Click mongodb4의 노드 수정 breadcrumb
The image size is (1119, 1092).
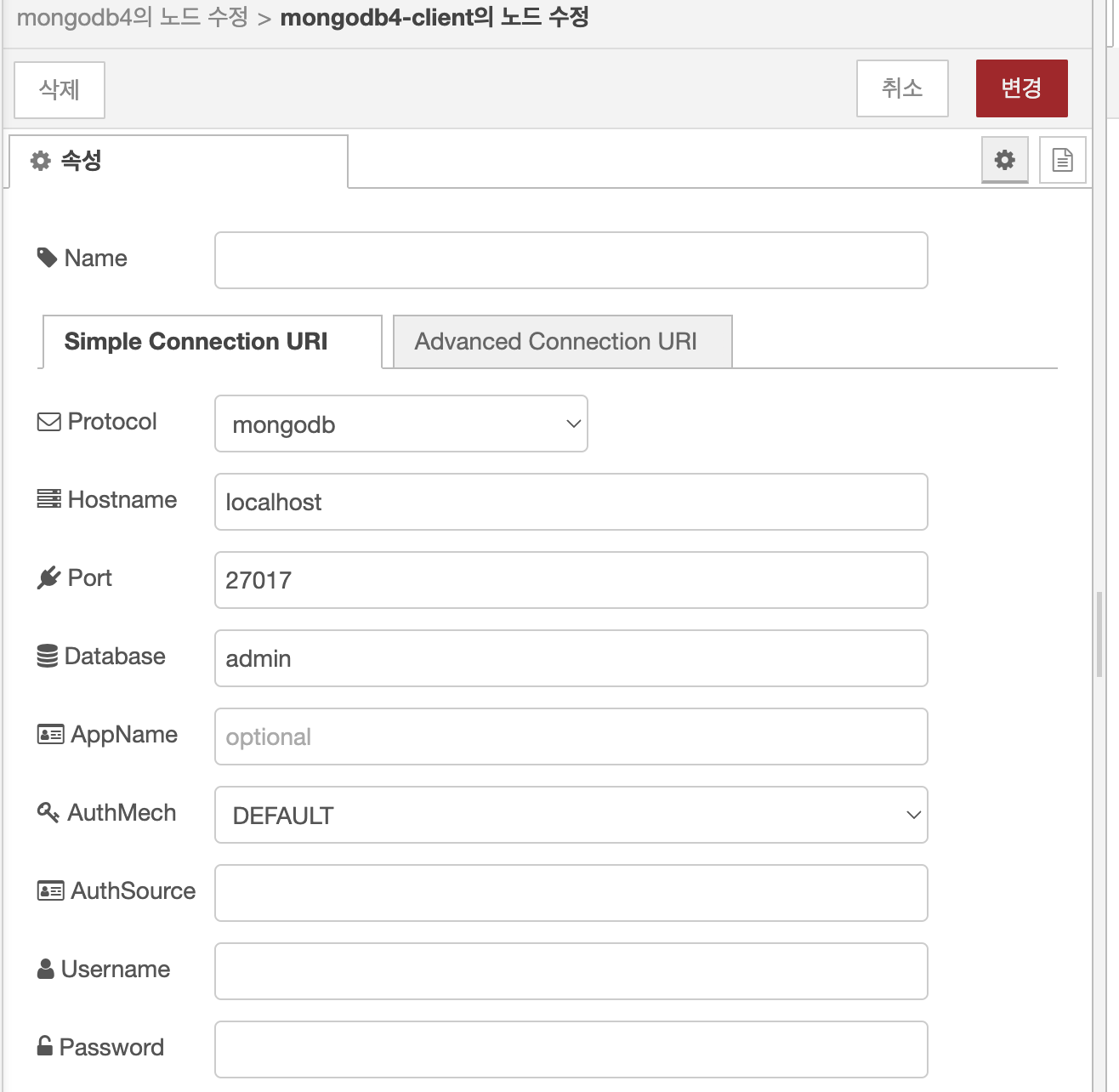(x=133, y=17)
